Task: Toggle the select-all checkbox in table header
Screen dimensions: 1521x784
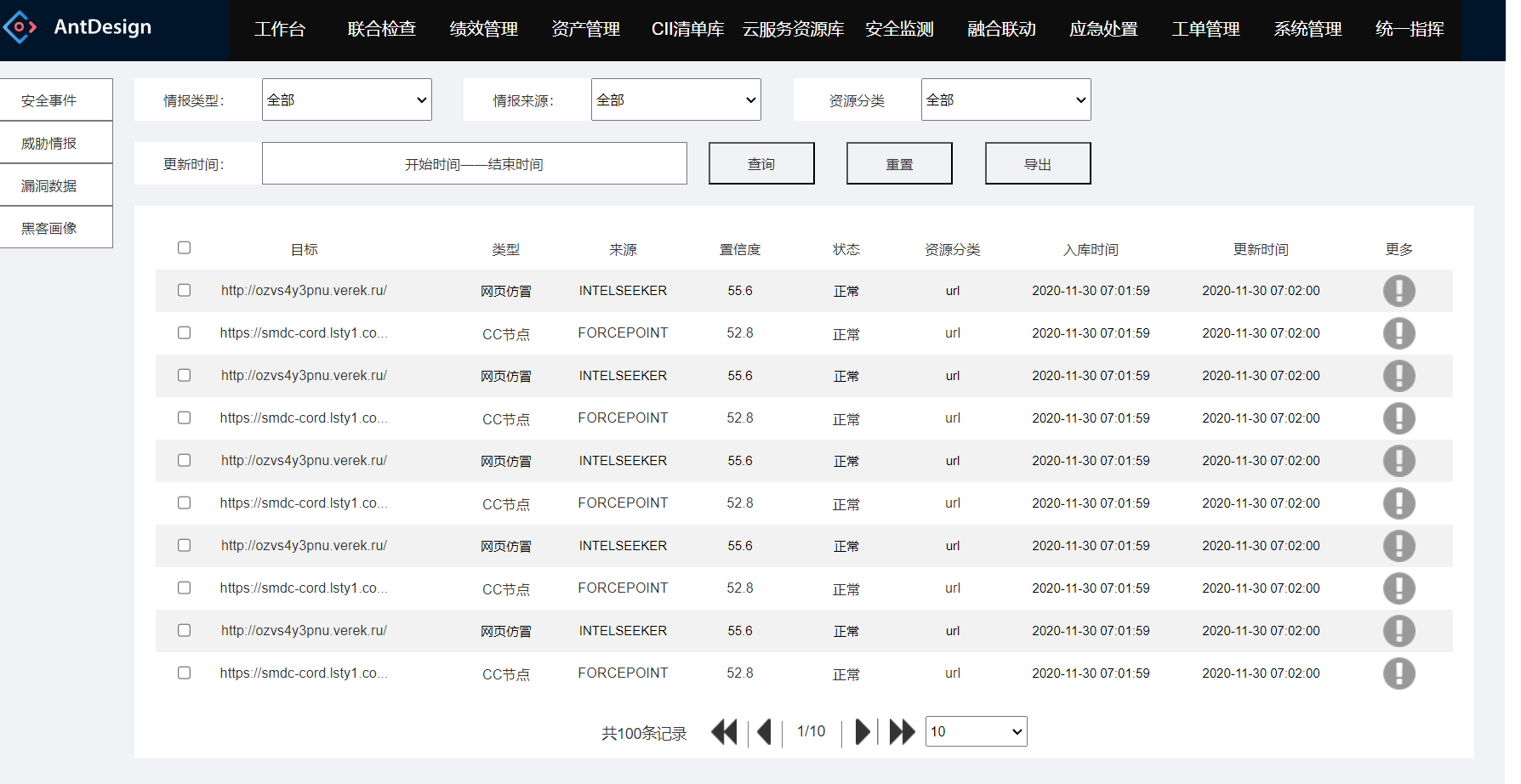Action: click(x=184, y=247)
